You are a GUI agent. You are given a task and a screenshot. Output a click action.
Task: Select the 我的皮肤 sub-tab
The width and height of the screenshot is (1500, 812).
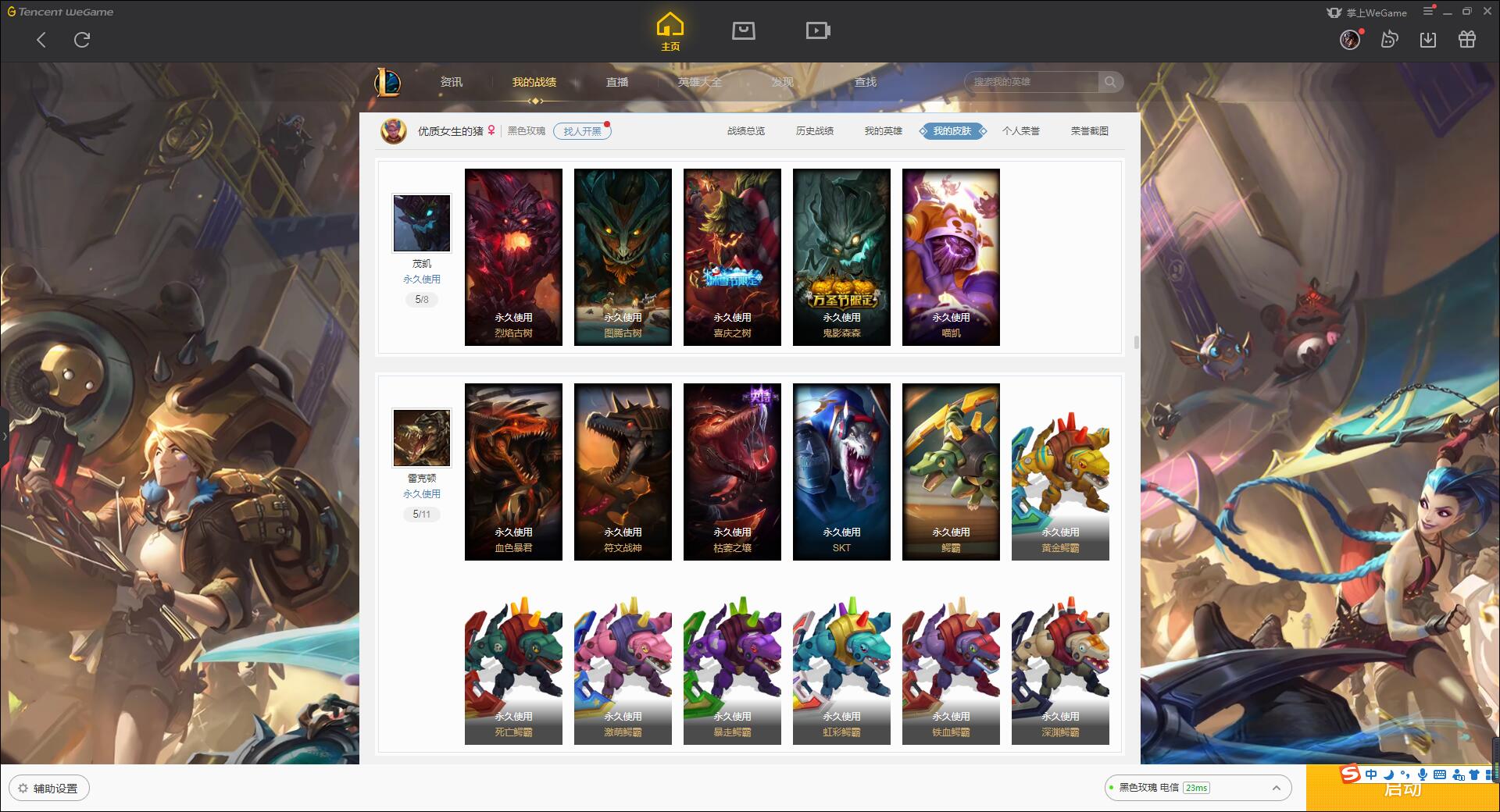coord(952,131)
